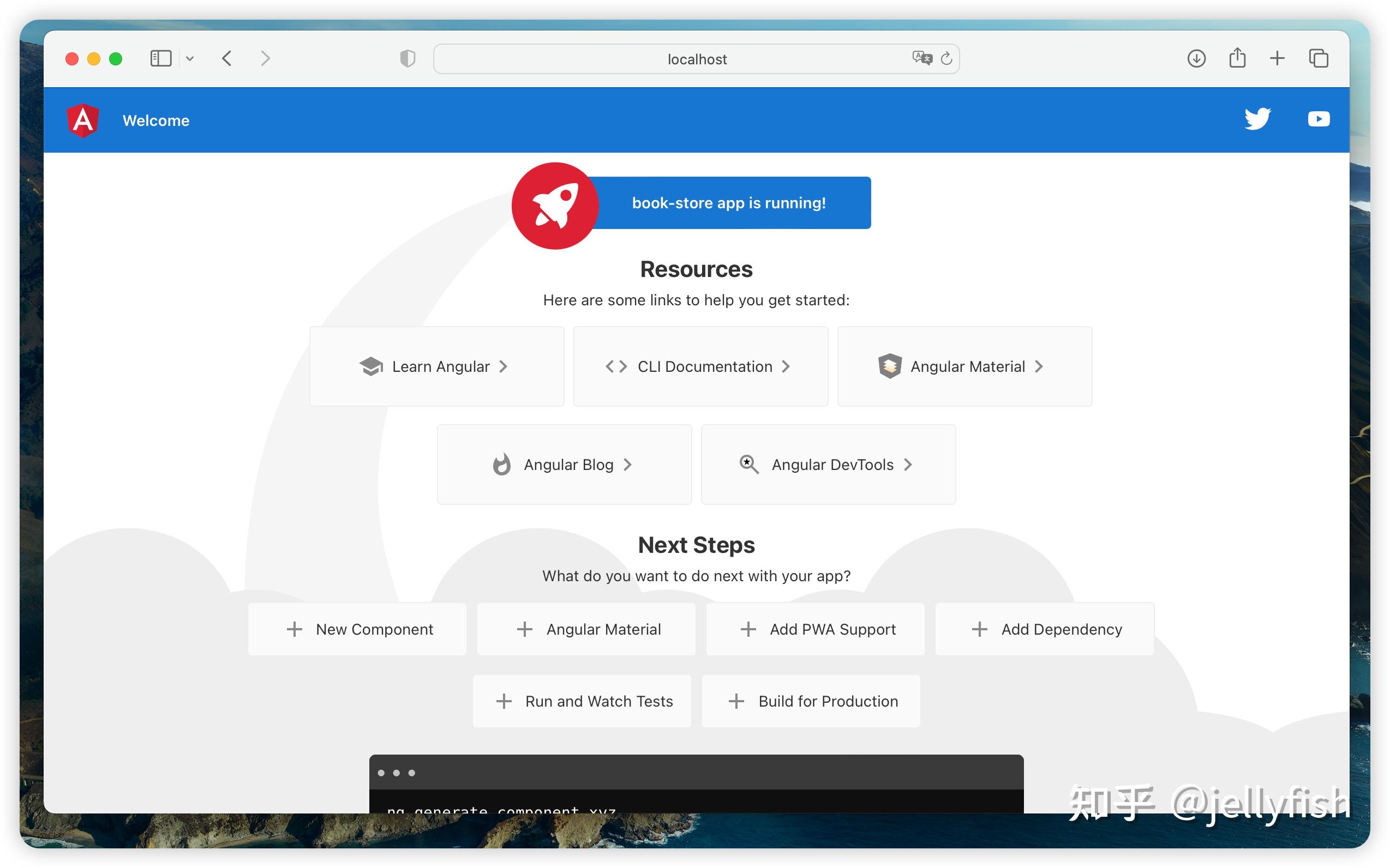This screenshot has height=868, width=1390.
Task: Expand the chevron on the Learn Angular card
Action: pyautogui.click(x=504, y=366)
